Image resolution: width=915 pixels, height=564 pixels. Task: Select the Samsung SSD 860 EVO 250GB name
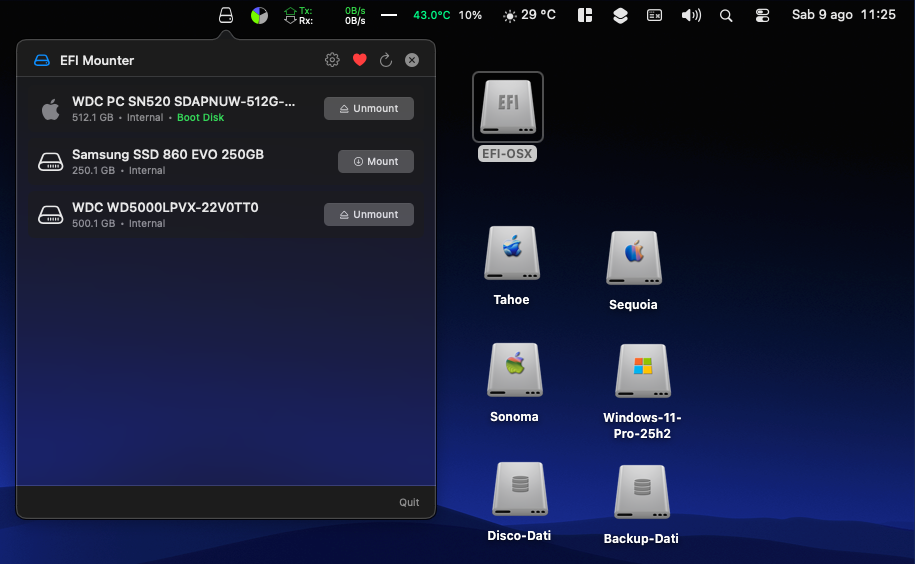(x=168, y=155)
